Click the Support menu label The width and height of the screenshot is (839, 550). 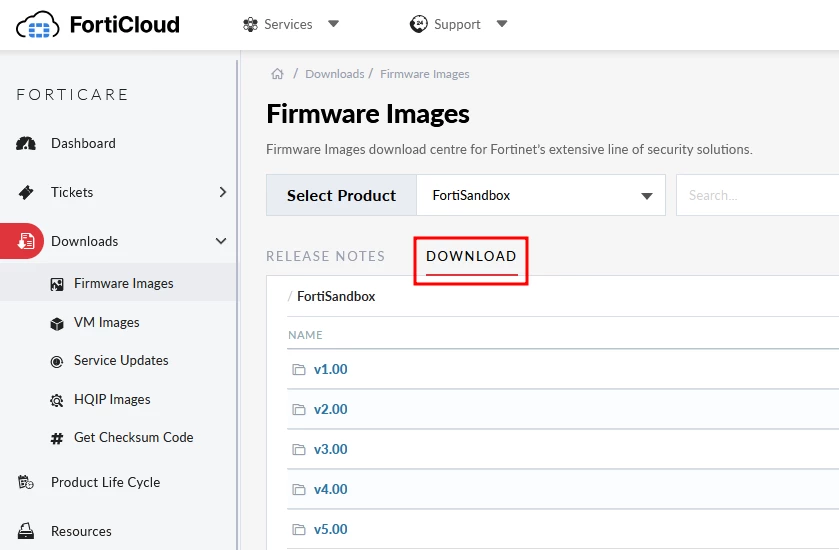click(x=457, y=25)
